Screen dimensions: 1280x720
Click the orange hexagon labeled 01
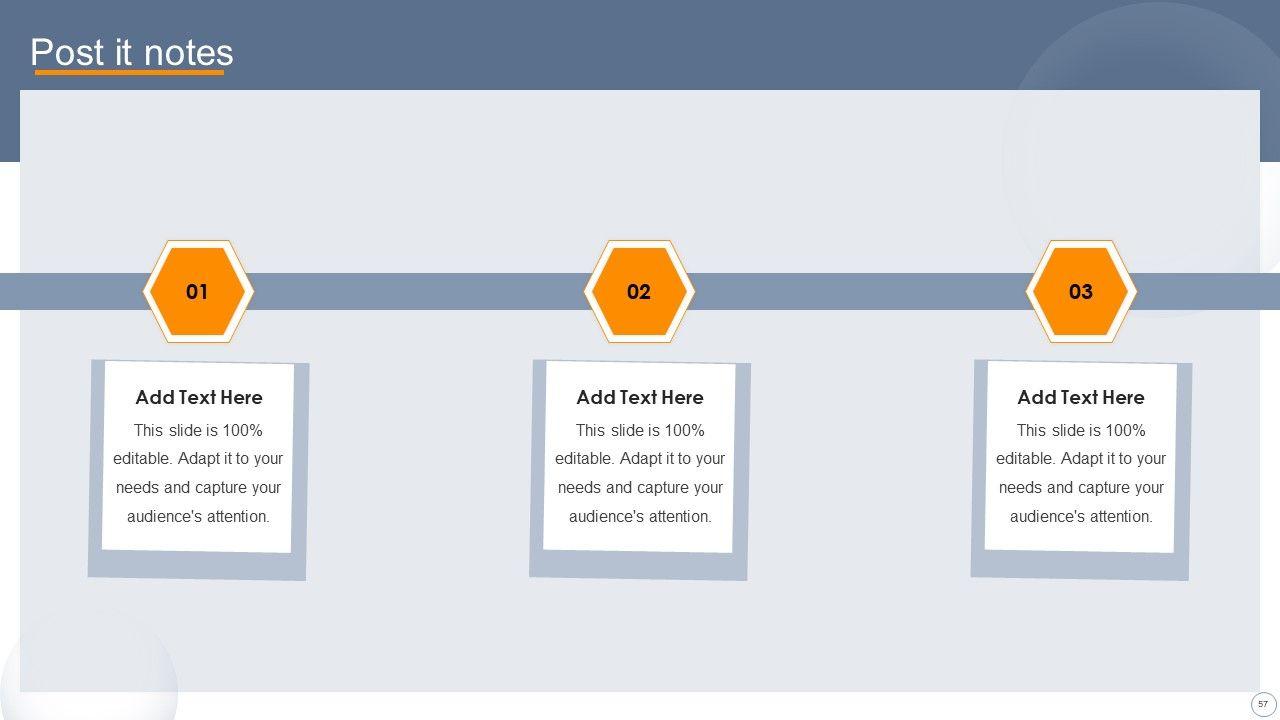(197, 292)
